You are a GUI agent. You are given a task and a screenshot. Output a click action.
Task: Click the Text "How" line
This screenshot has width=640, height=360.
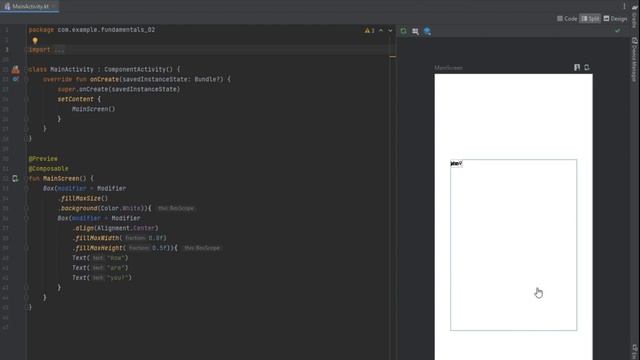point(100,258)
